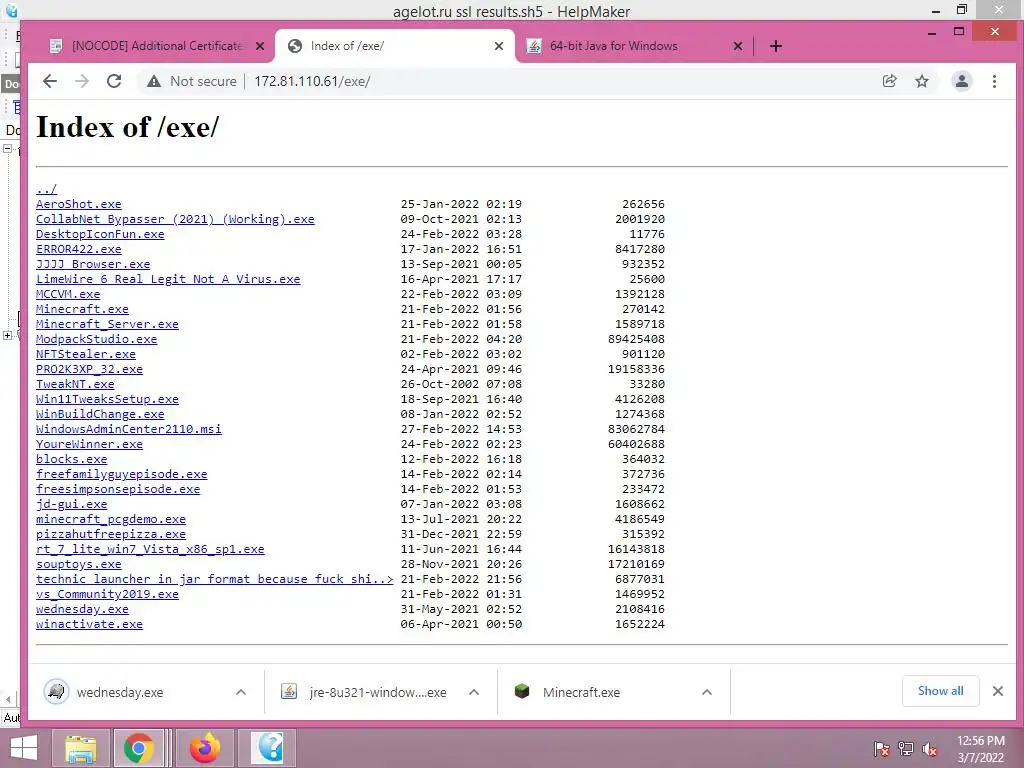
Task: Click vs_Community2019.exe link
Action: point(107,595)
